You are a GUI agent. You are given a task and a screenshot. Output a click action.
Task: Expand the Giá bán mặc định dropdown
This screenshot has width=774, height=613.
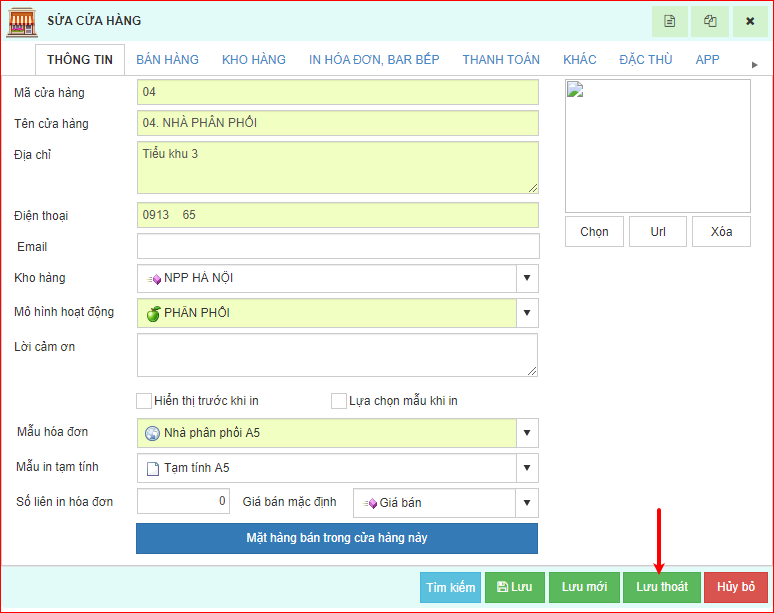point(527,502)
